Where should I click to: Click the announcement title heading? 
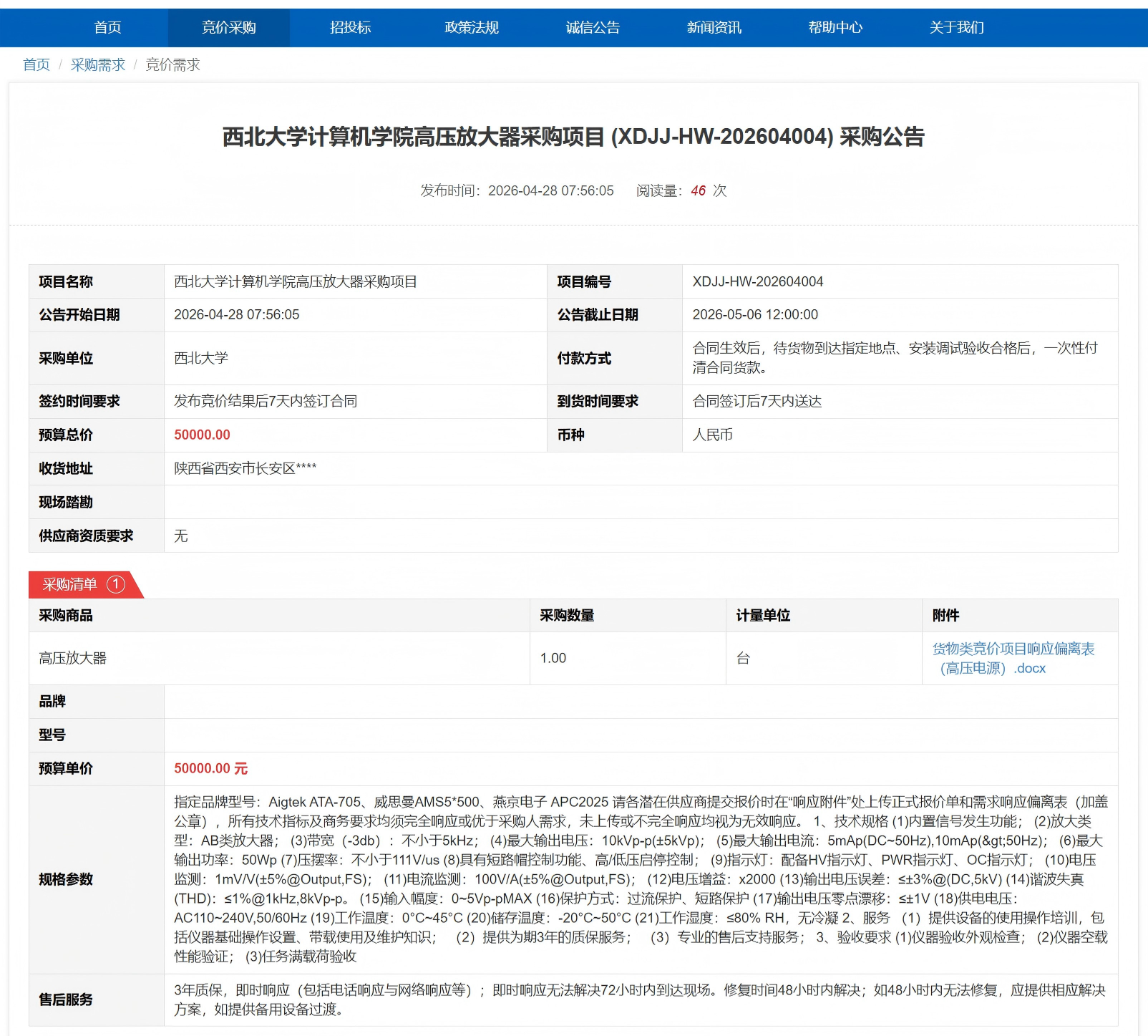pyautogui.click(x=573, y=137)
